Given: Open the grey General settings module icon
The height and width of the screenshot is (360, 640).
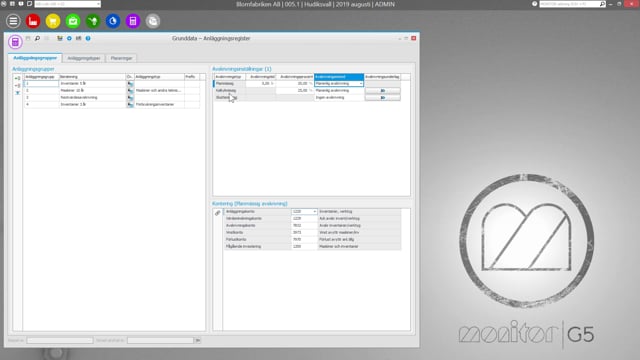Looking at the screenshot, I should click(153, 21).
